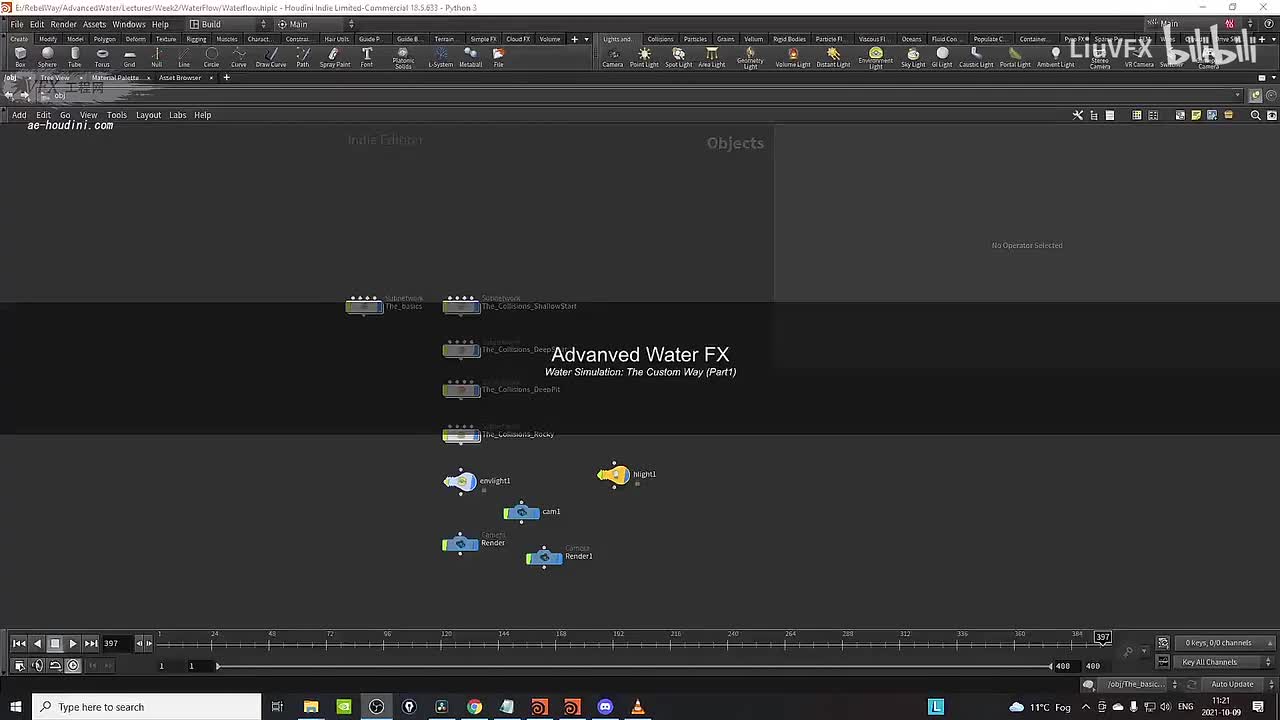
Task: Open the Main radial menu dropdown
Action: tap(314, 24)
